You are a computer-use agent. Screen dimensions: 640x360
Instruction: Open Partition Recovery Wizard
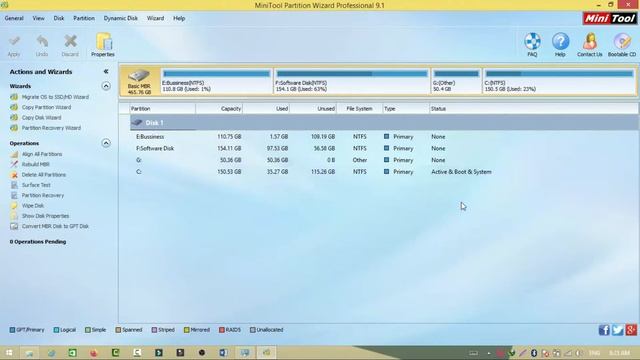(x=51, y=128)
